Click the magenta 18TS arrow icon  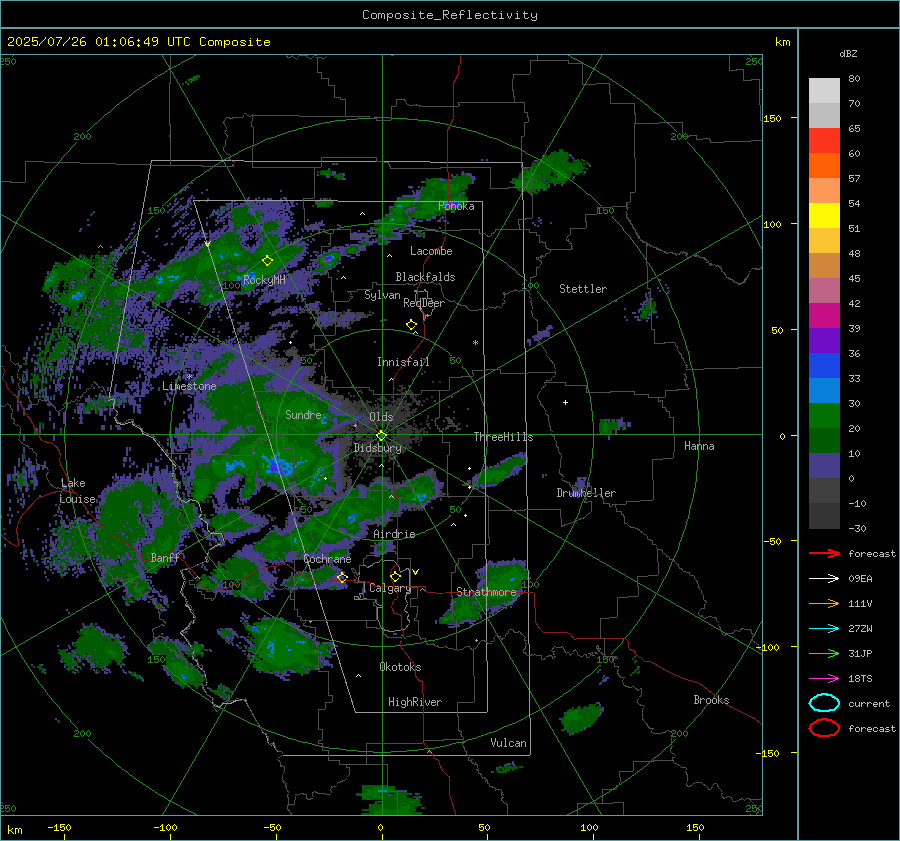(824, 679)
